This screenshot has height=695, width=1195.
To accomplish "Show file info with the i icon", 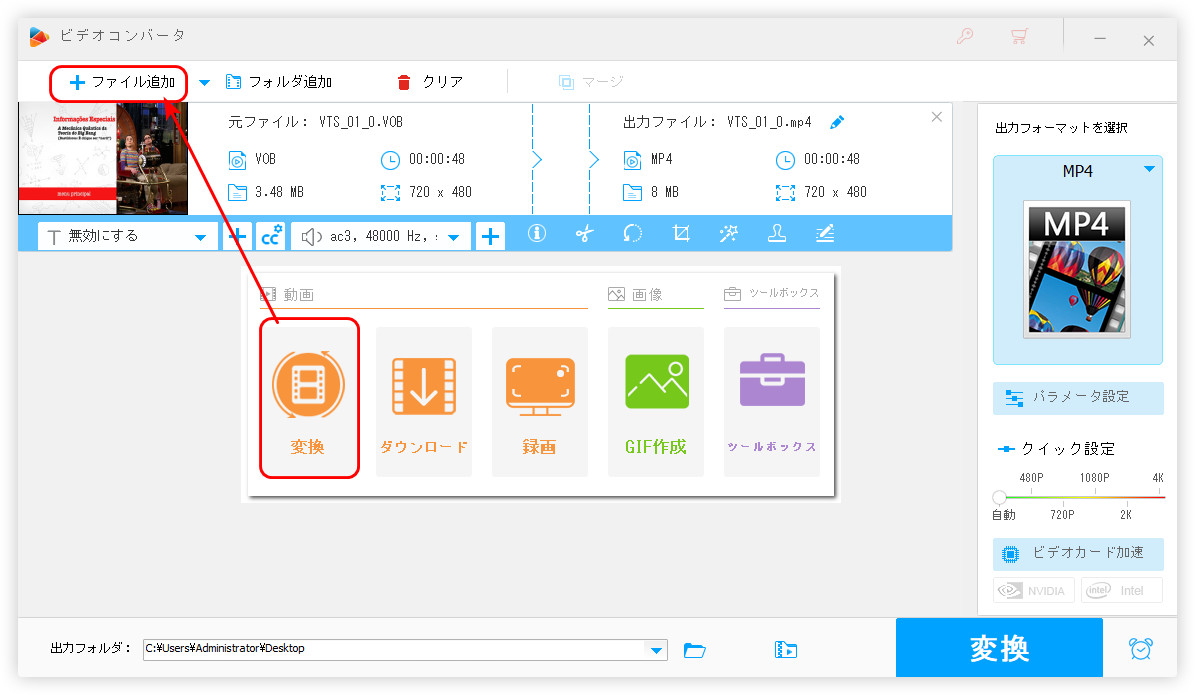I will pos(537,233).
